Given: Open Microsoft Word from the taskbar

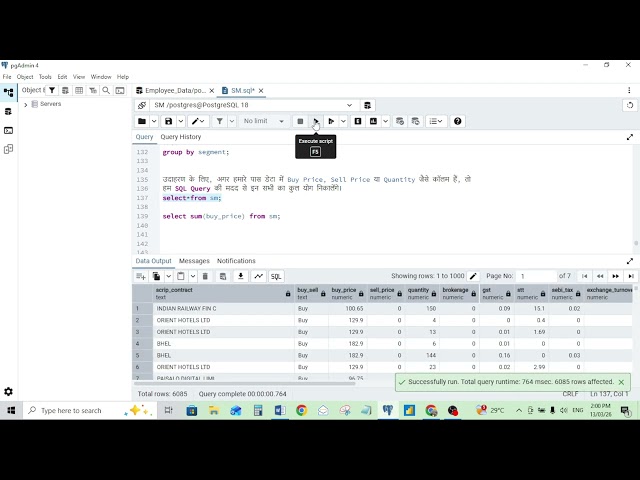Looking at the screenshot, I should [x=280, y=410].
